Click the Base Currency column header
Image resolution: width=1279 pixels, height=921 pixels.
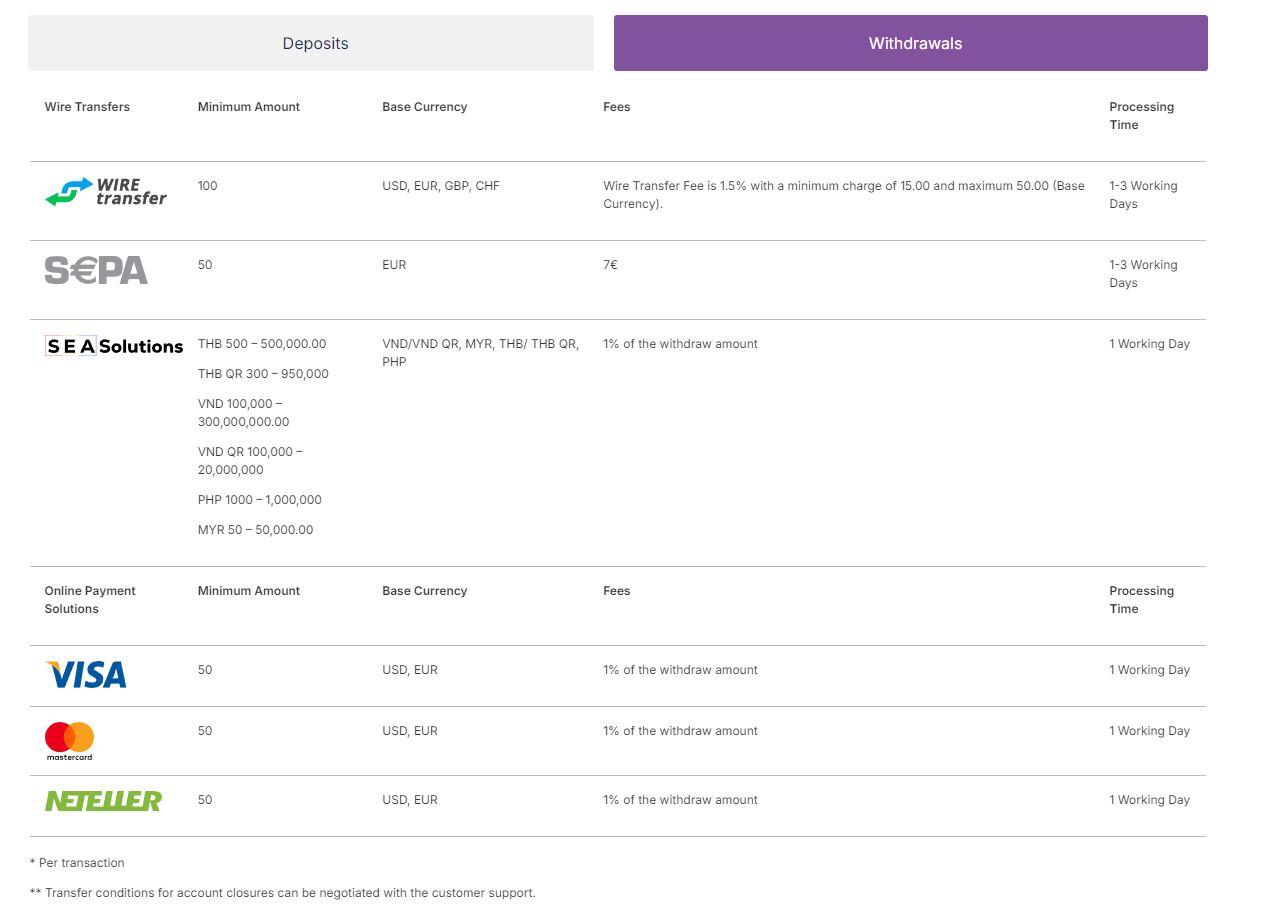click(424, 107)
